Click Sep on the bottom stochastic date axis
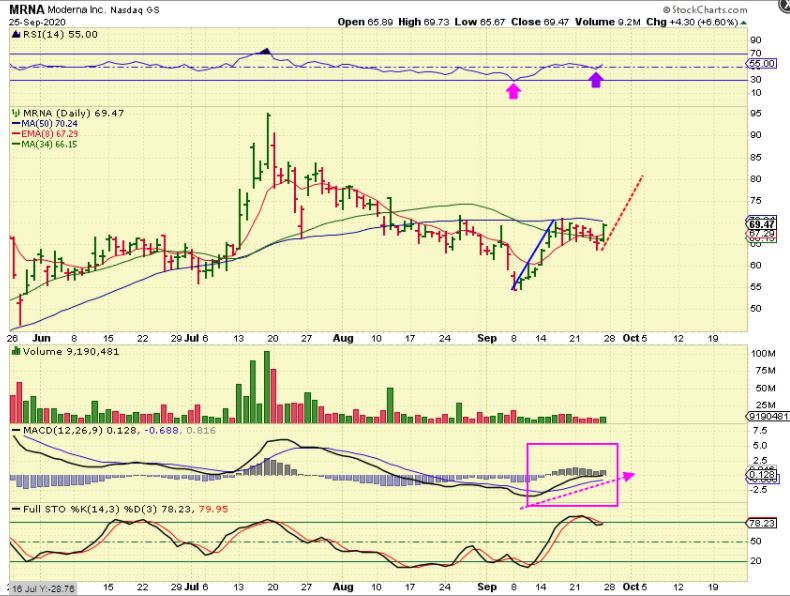The image size is (790, 596). [x=487, y=587]
